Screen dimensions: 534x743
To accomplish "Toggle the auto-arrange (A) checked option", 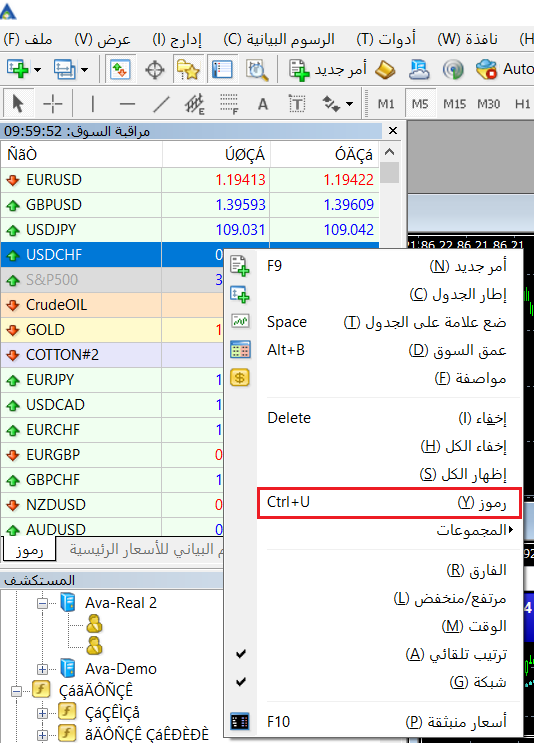I will click(390, 654).
